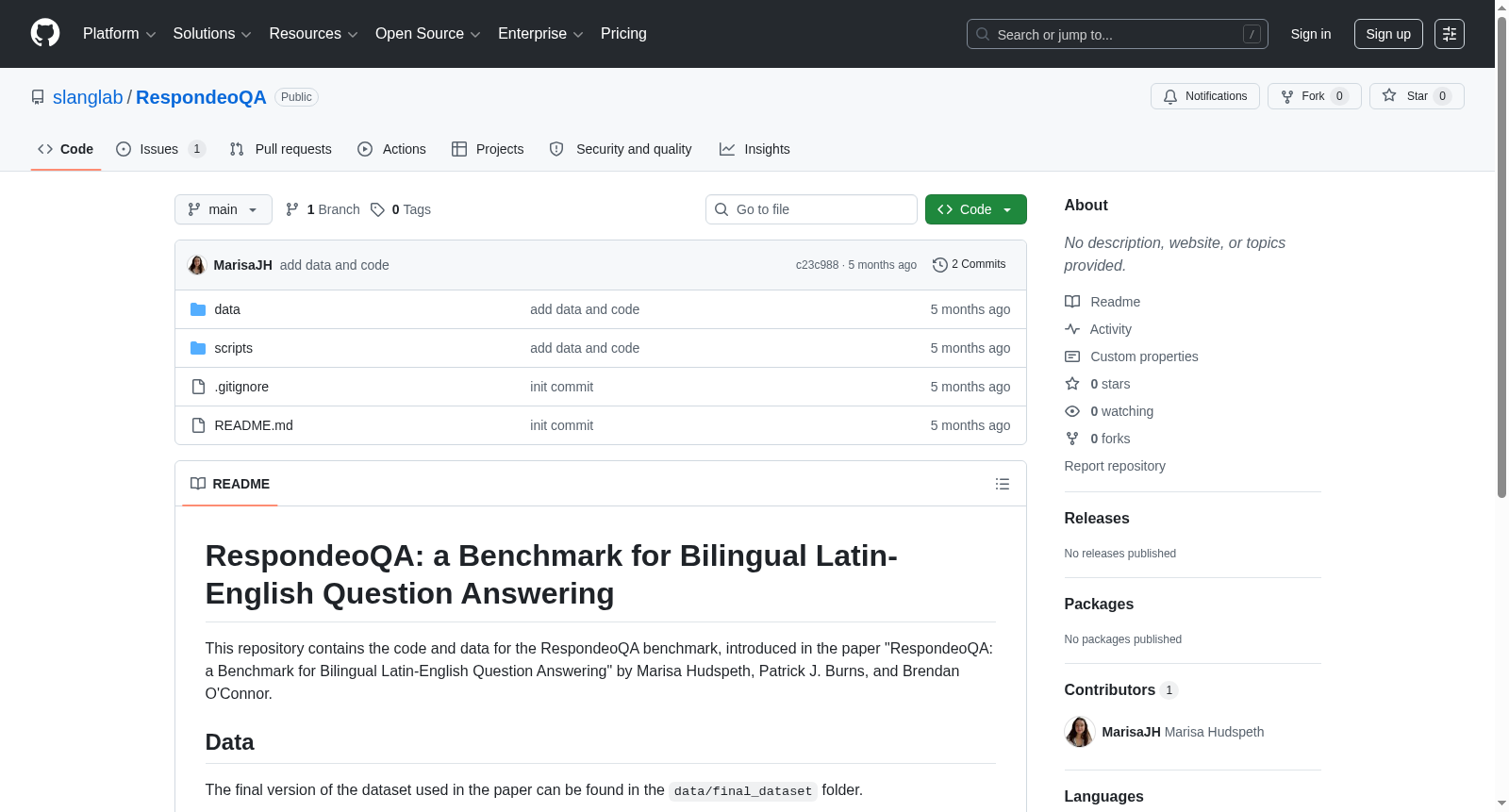Click the MarisaJH contributor avatar
Screen dimensions: 1509x812
pos(1079,732)
